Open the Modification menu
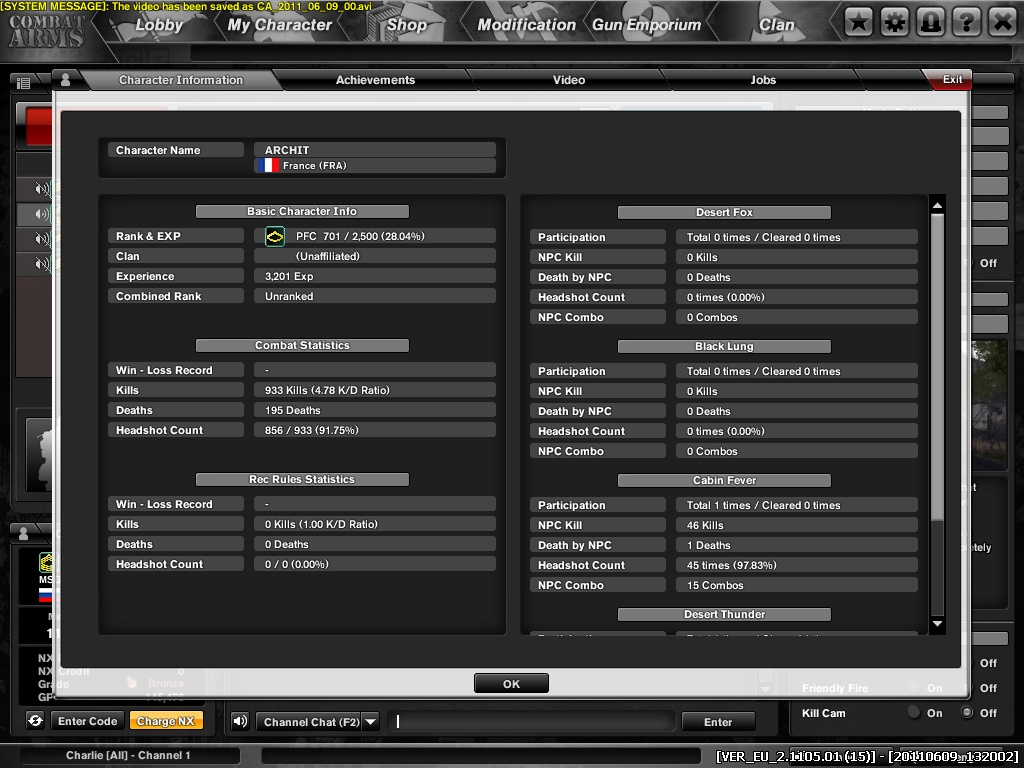The width and height of the screenshot is (1024, 768). 526,25
